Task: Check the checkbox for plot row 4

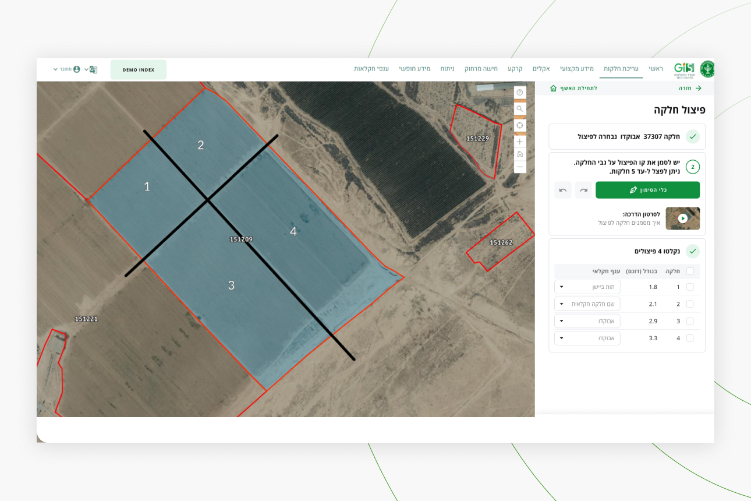Action: click(x=690, y=338)
